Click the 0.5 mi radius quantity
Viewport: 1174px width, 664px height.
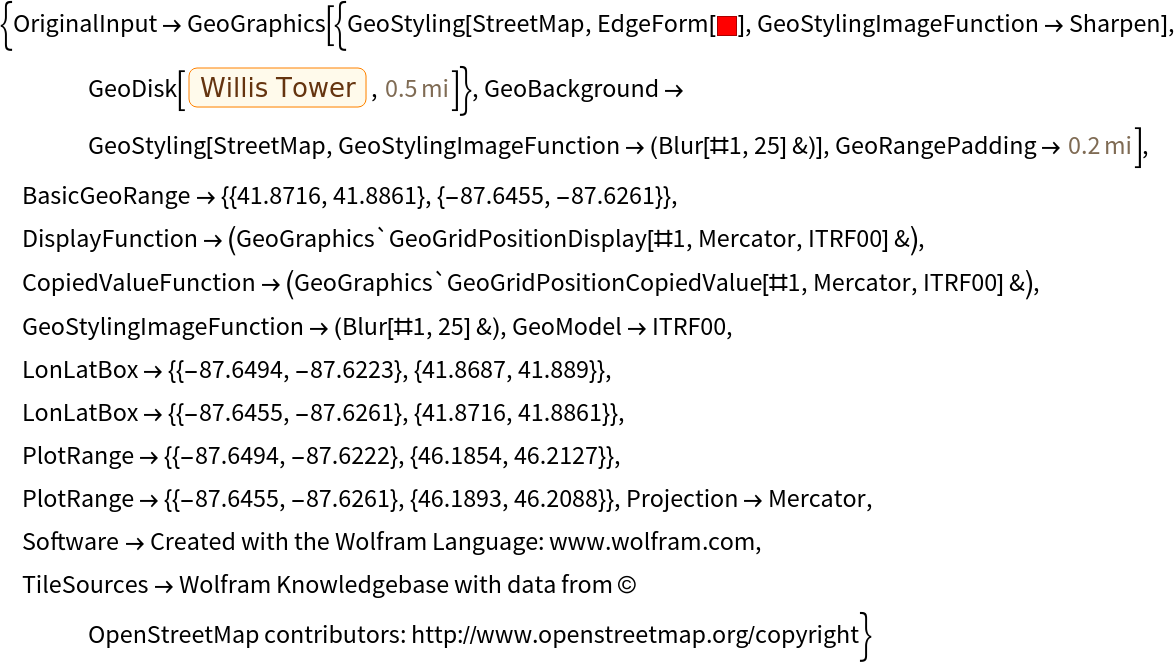click(417, 89)
